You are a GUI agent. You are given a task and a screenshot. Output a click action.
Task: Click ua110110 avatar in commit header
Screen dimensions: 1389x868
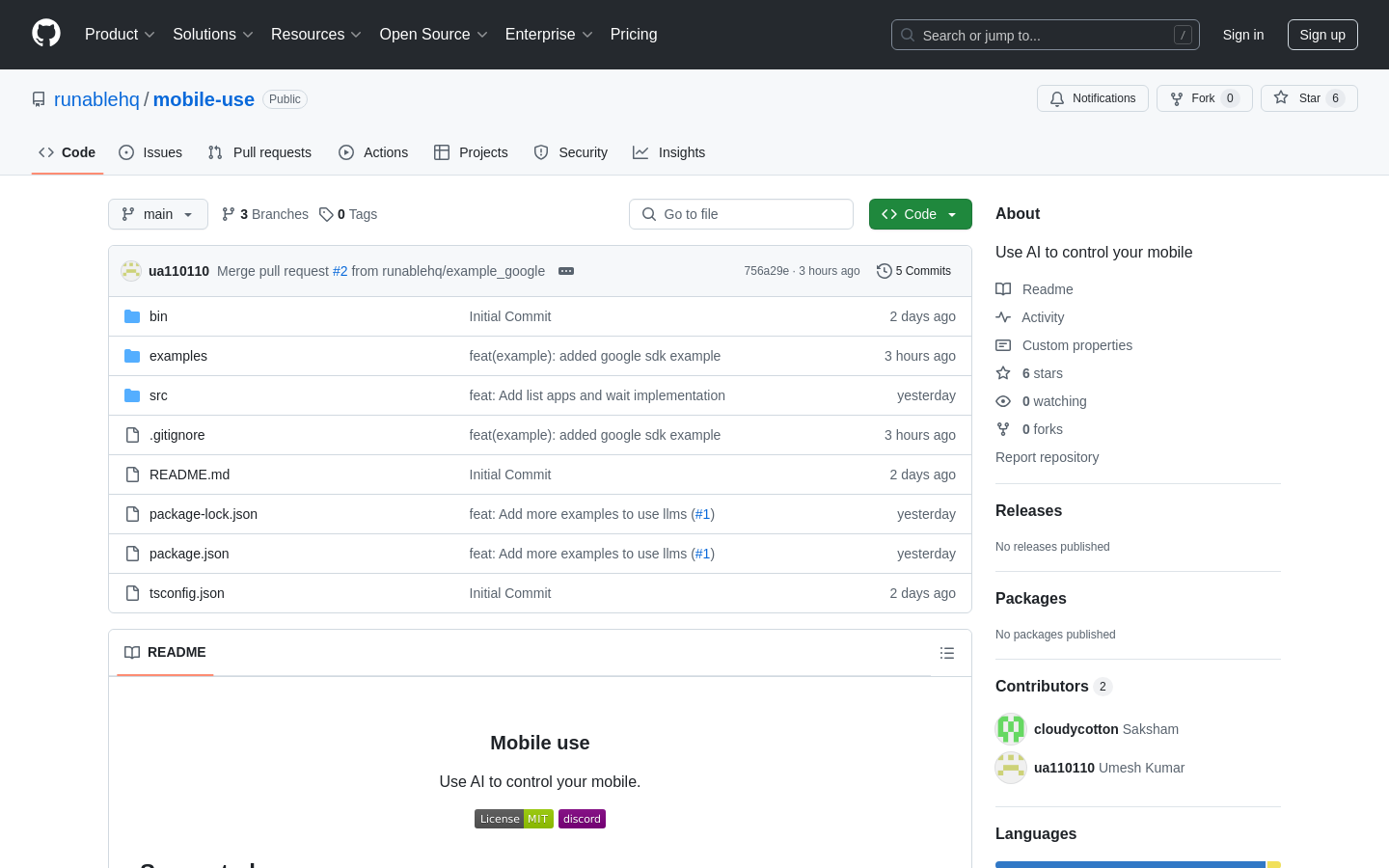click(x=131, y=271)
